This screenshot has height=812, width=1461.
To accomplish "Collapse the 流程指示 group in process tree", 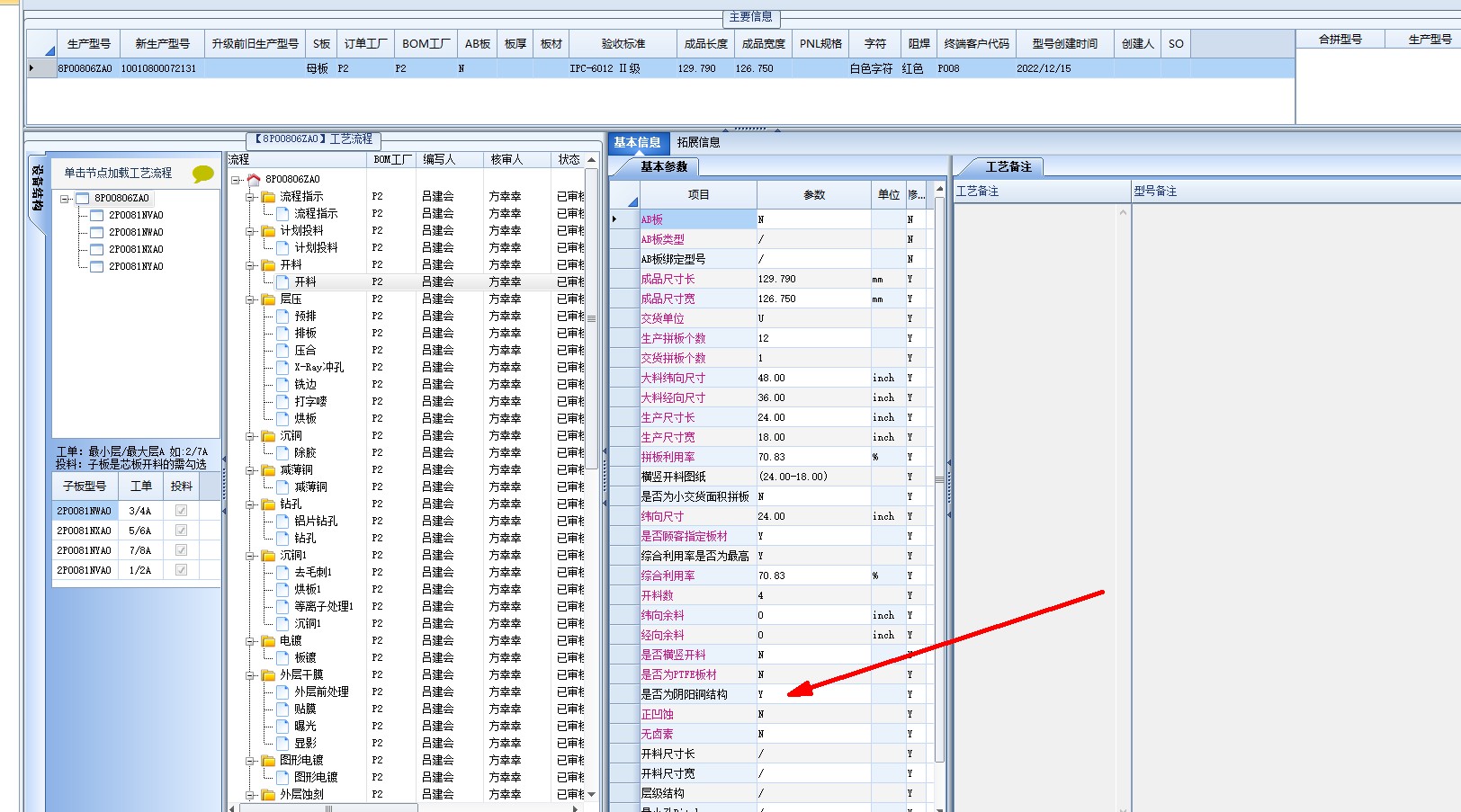I will (x=250, y=197).
